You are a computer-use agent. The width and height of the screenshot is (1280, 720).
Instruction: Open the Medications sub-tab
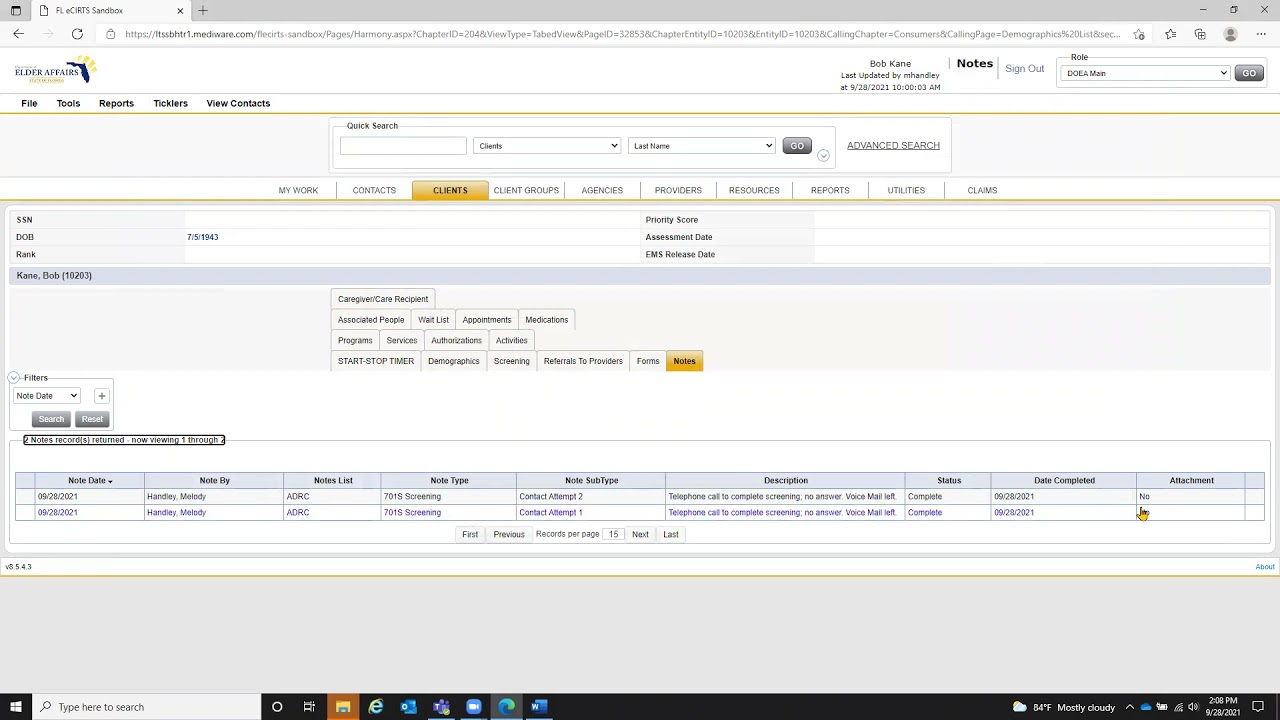coord(546,320)
